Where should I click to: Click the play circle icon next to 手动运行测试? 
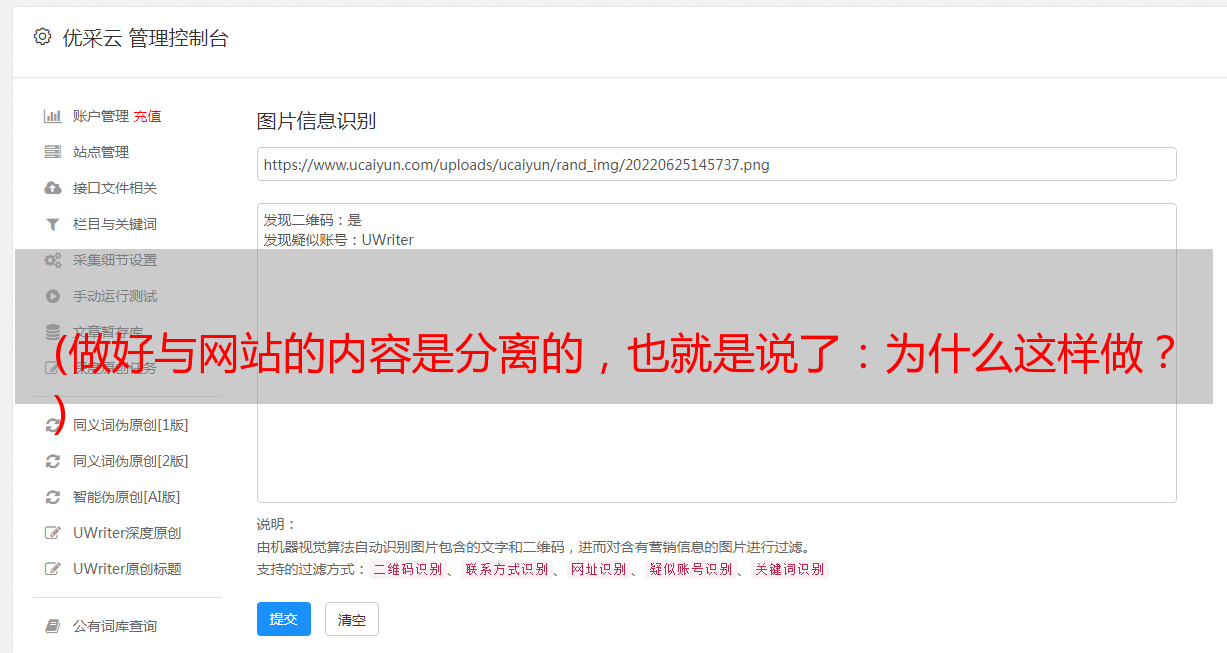[x=53, y=296]
